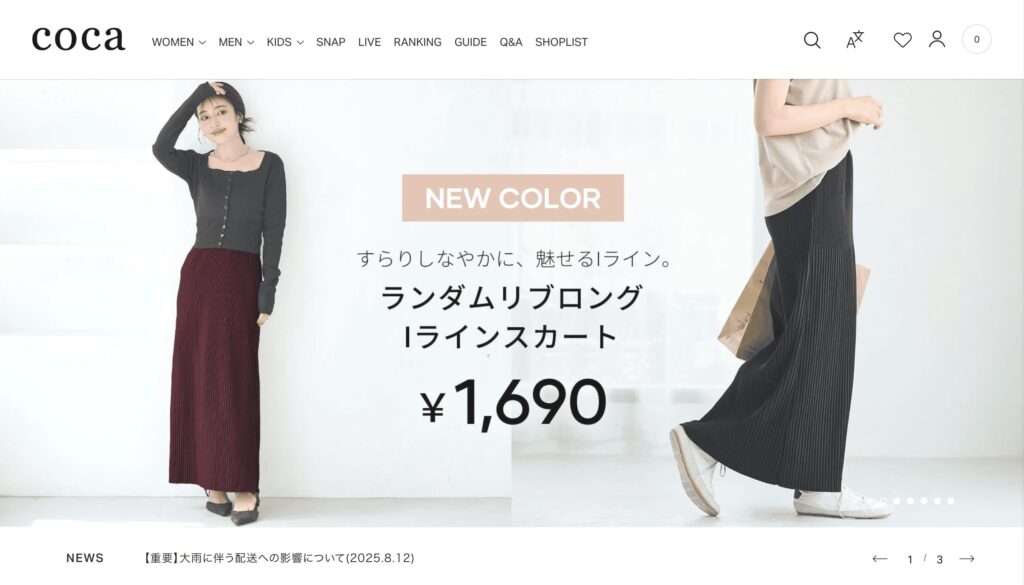Viewport: 1024px width, 585px height.
Task: Go to next news item arrow
Action: point(967,558)
